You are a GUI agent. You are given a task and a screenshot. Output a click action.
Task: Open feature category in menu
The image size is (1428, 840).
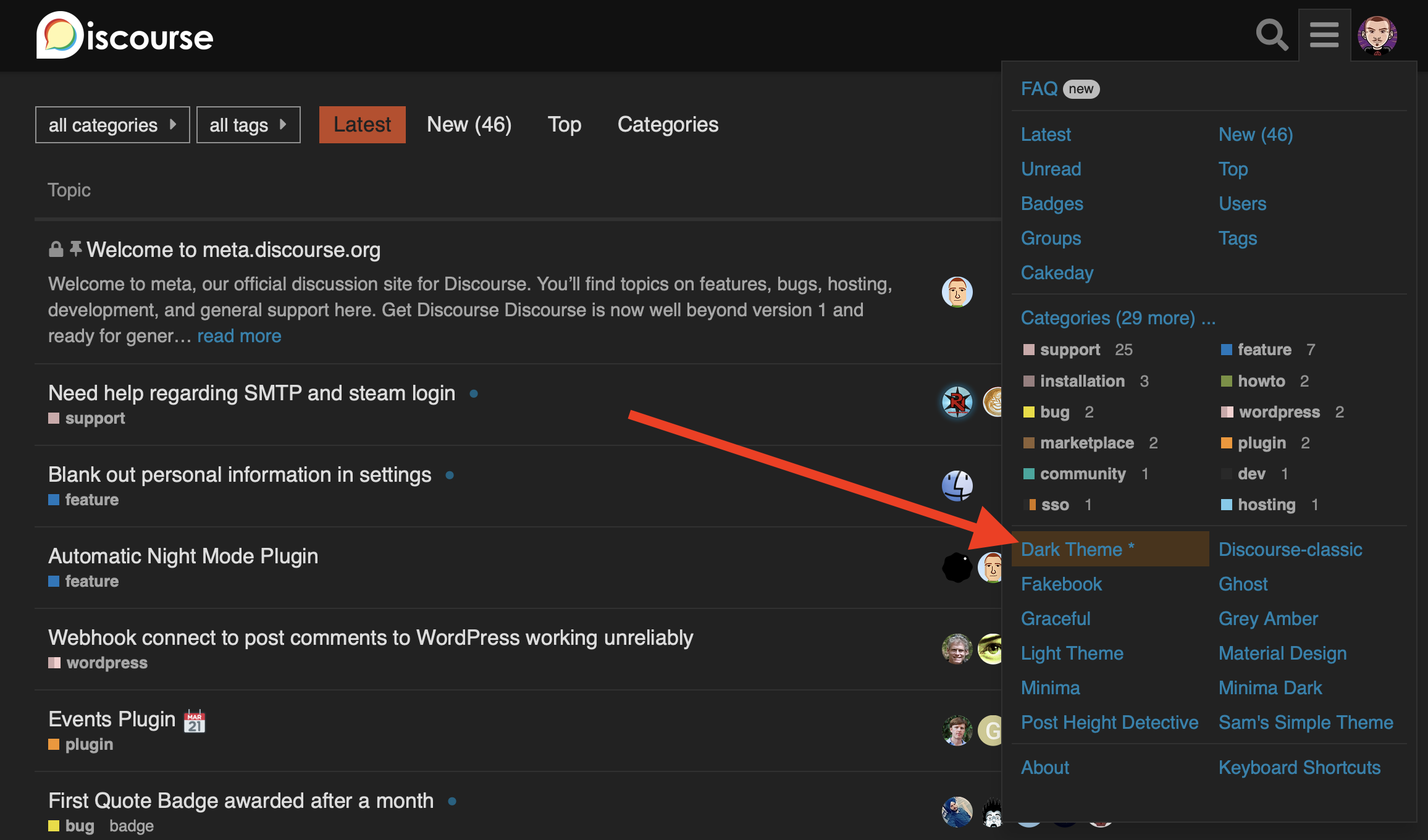pos(1264,350)
